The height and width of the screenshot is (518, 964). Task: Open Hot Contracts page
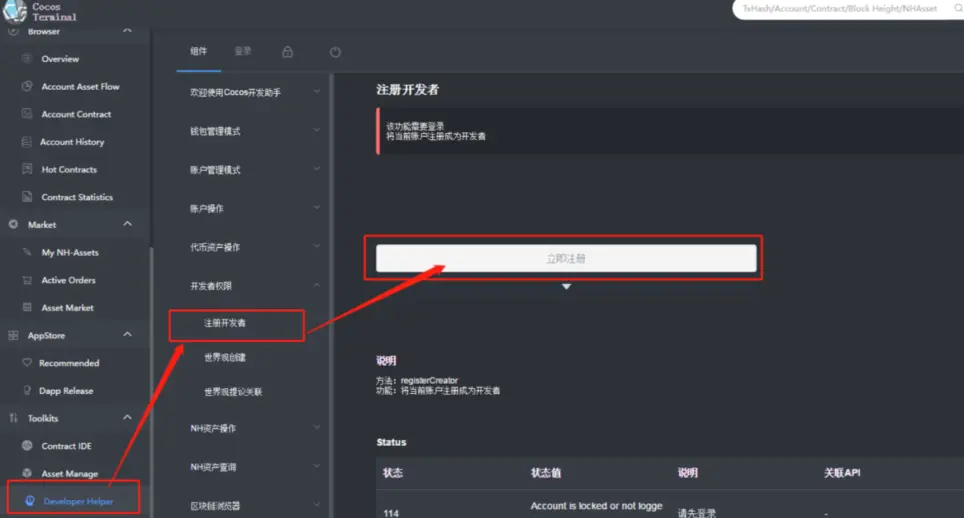[x=69, y=170]
